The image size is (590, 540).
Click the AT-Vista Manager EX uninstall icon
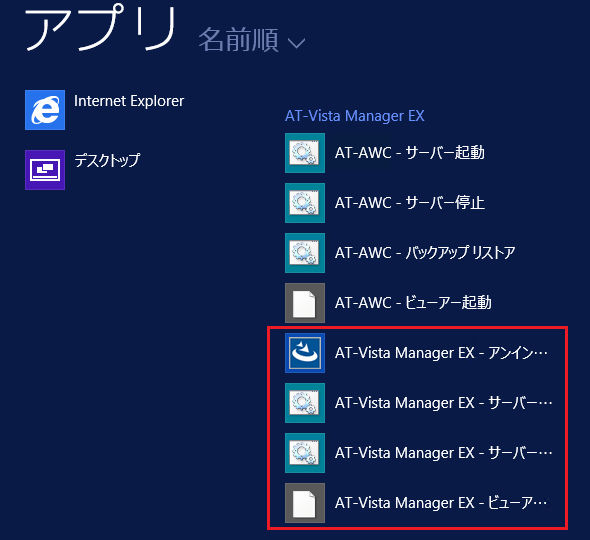(x=305, y=353)
